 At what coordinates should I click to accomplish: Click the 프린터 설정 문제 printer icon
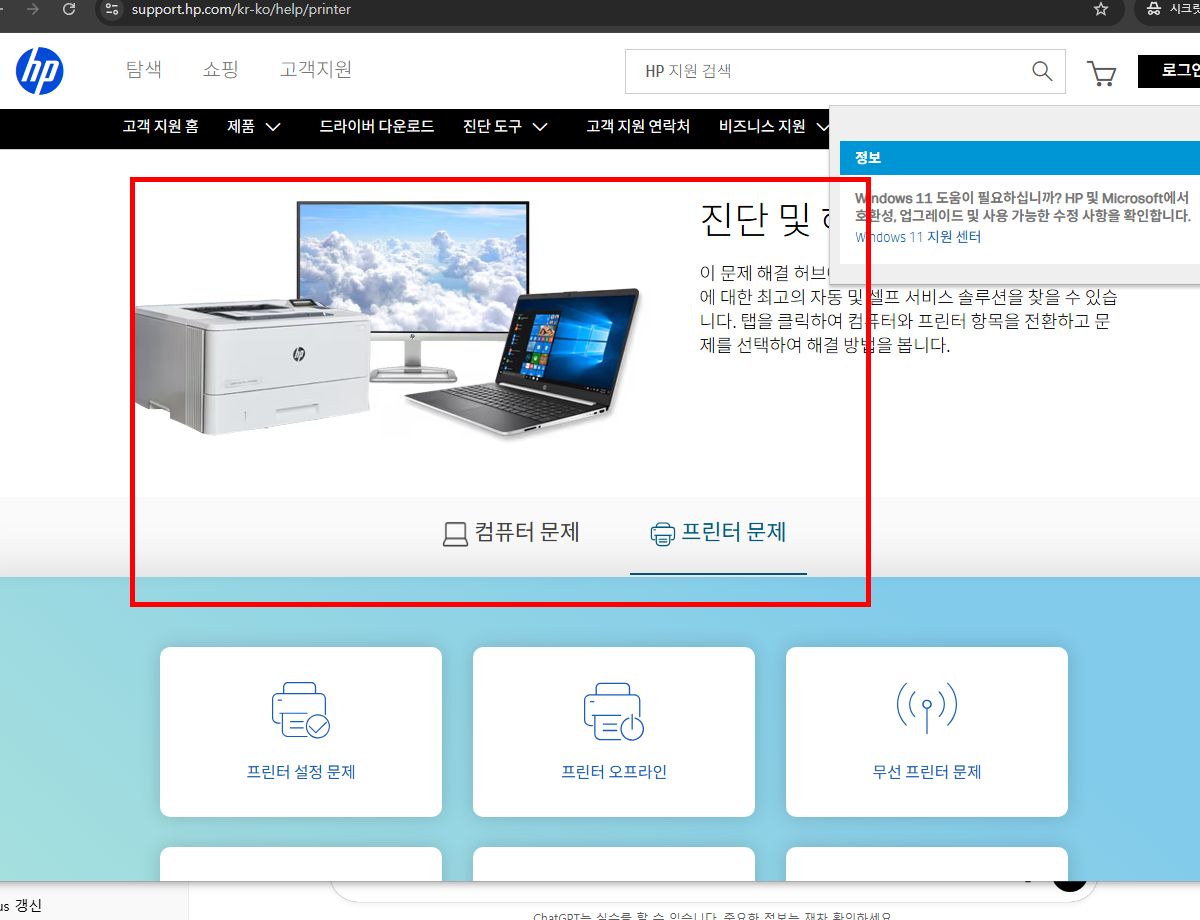[300, 710]
